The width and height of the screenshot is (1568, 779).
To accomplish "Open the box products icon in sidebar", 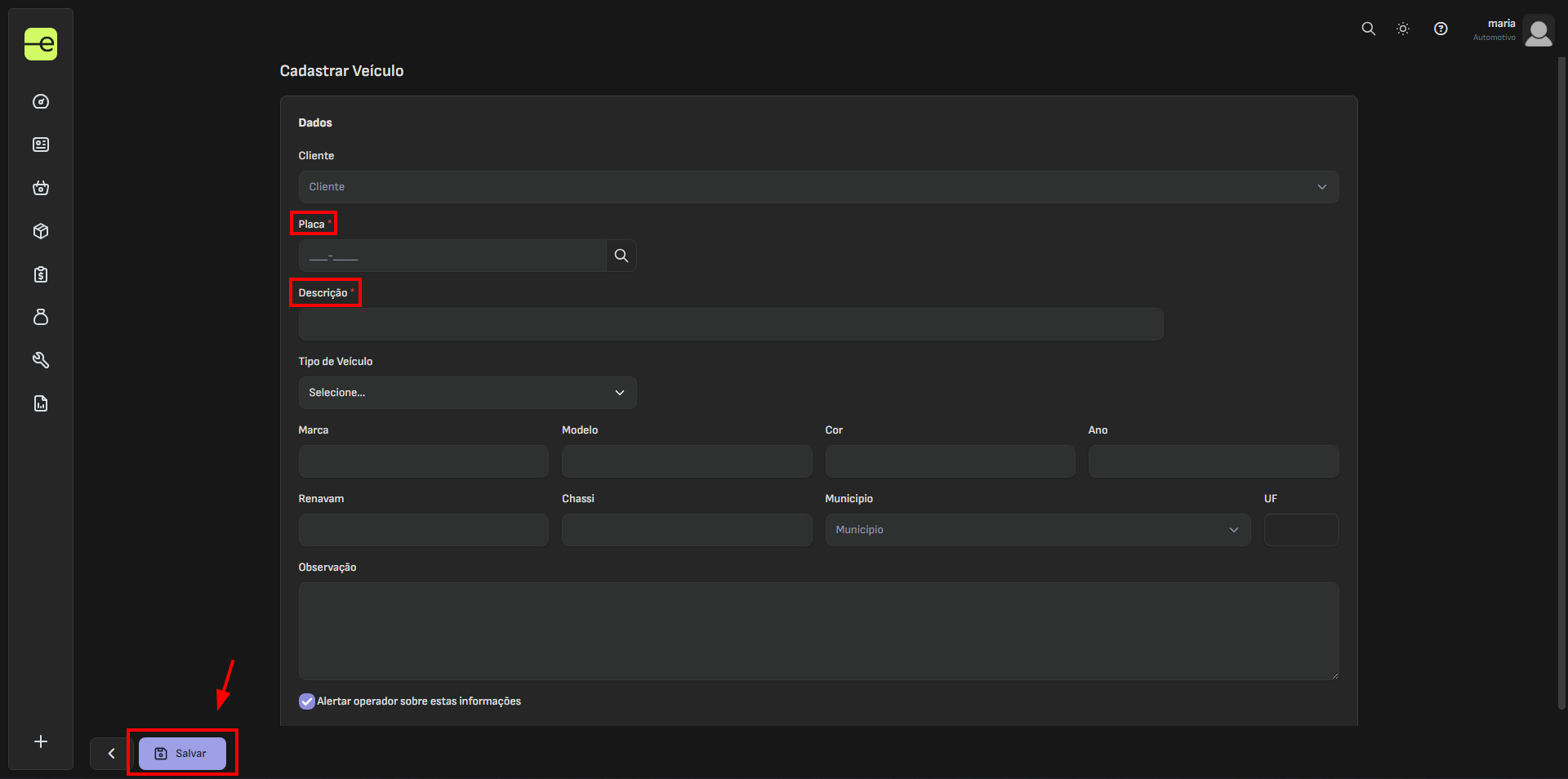I will coord(41,231).
